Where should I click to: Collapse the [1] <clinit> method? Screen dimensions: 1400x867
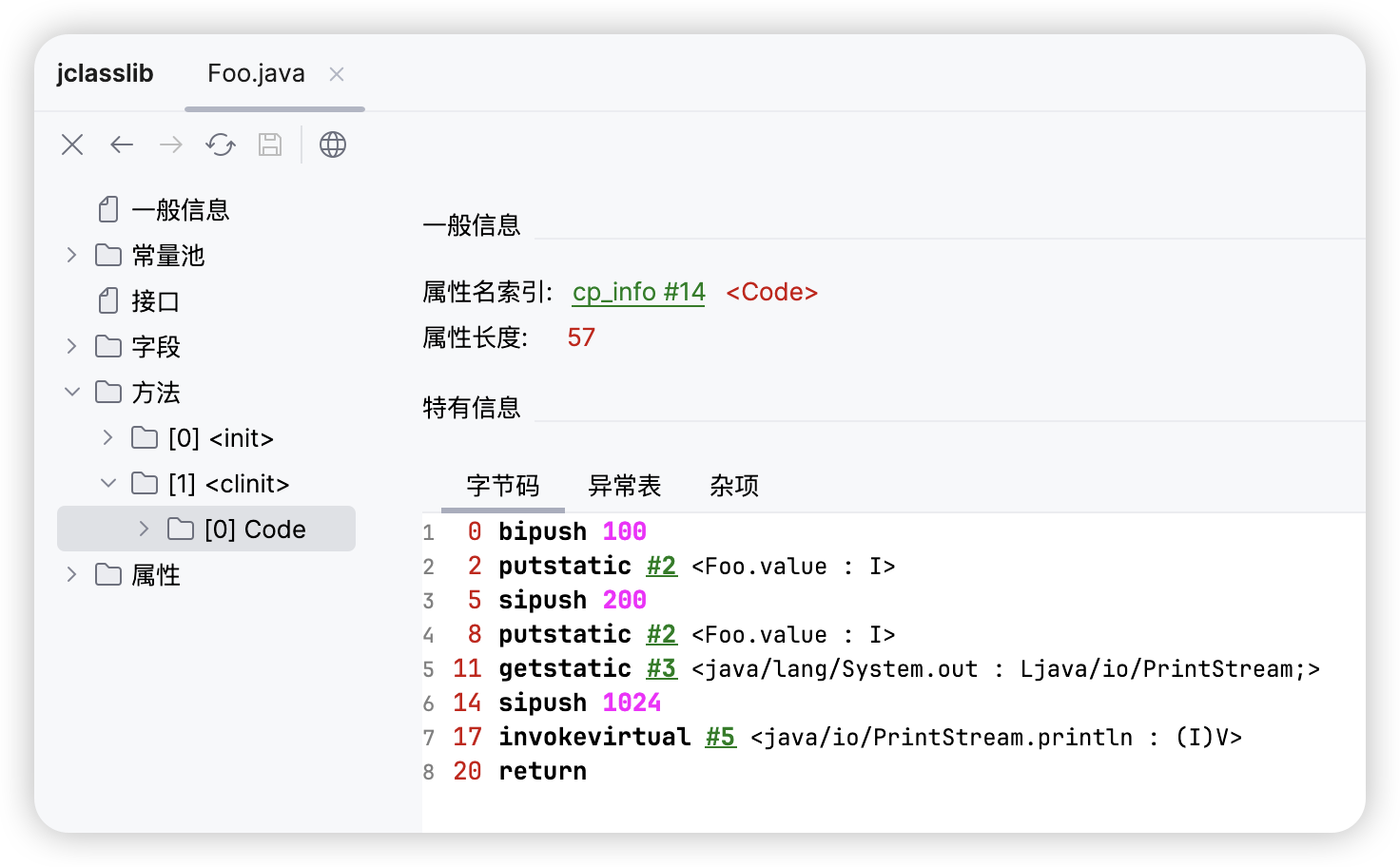107,483
